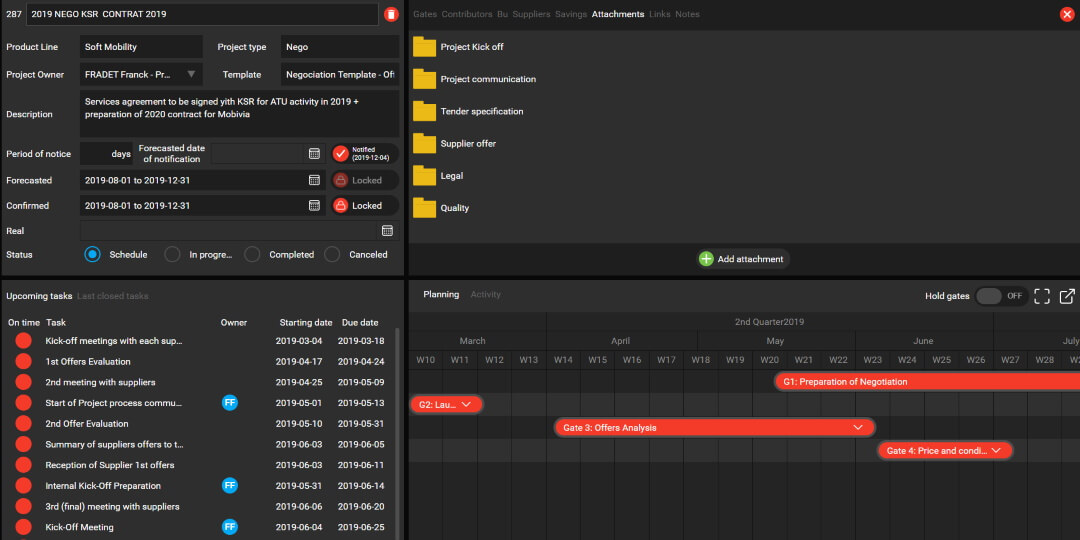Click the Starting date column header

pyautogui.click(x=306, y=322)
